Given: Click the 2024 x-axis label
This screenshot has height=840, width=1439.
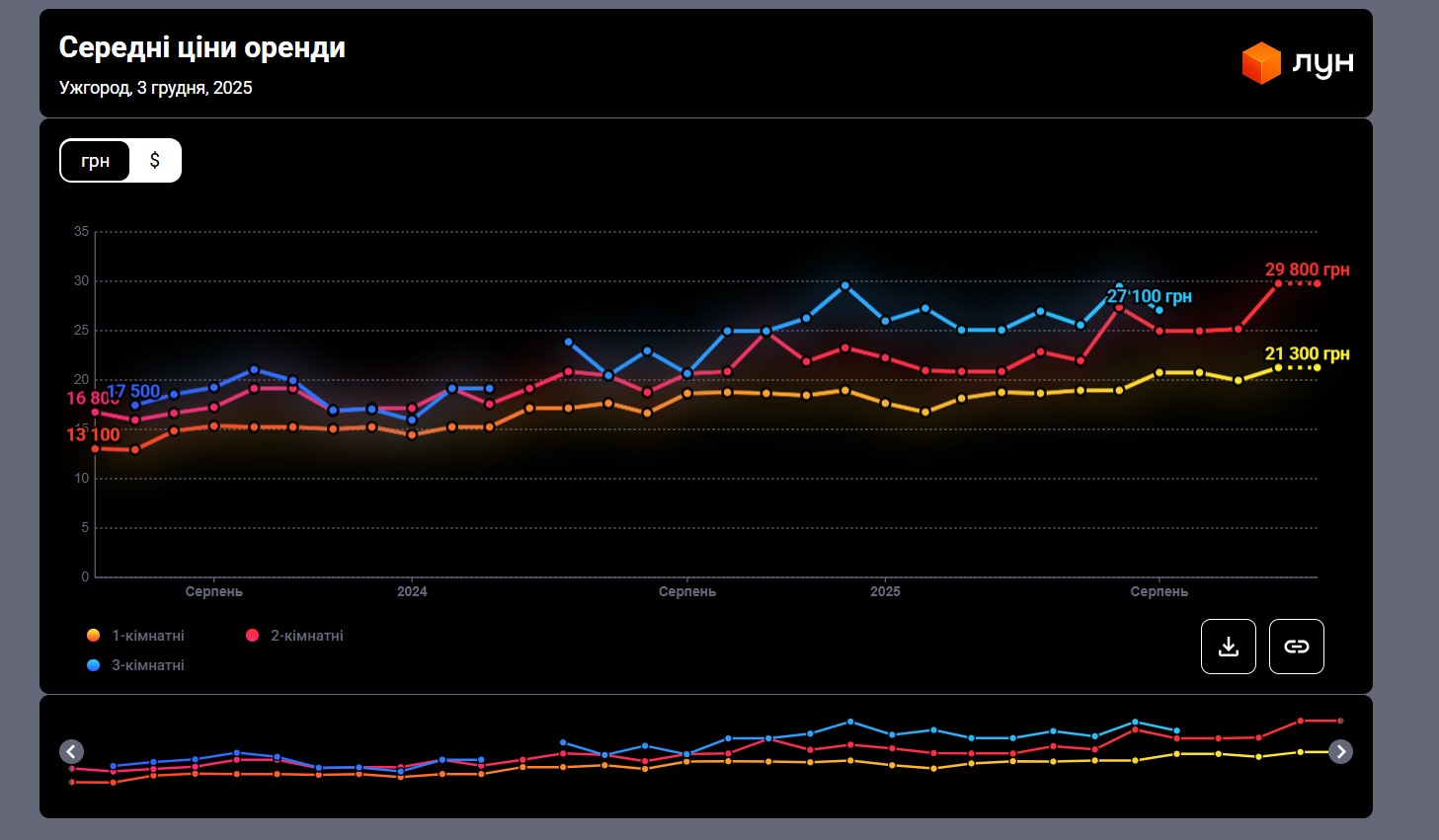Looking at the screenshot, I should click(412, 591).
